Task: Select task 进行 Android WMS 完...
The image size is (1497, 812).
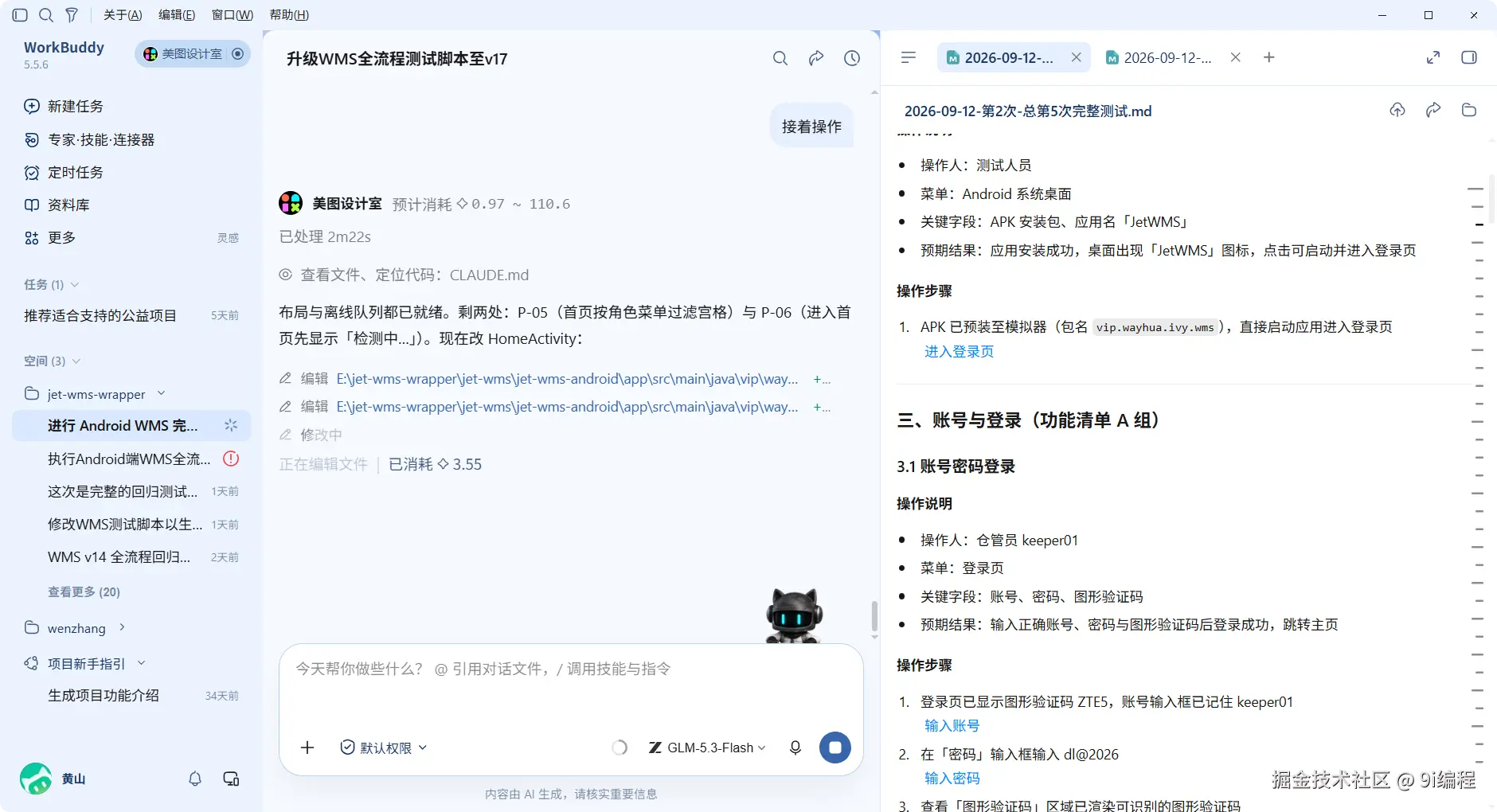Action: pos(131,425)
